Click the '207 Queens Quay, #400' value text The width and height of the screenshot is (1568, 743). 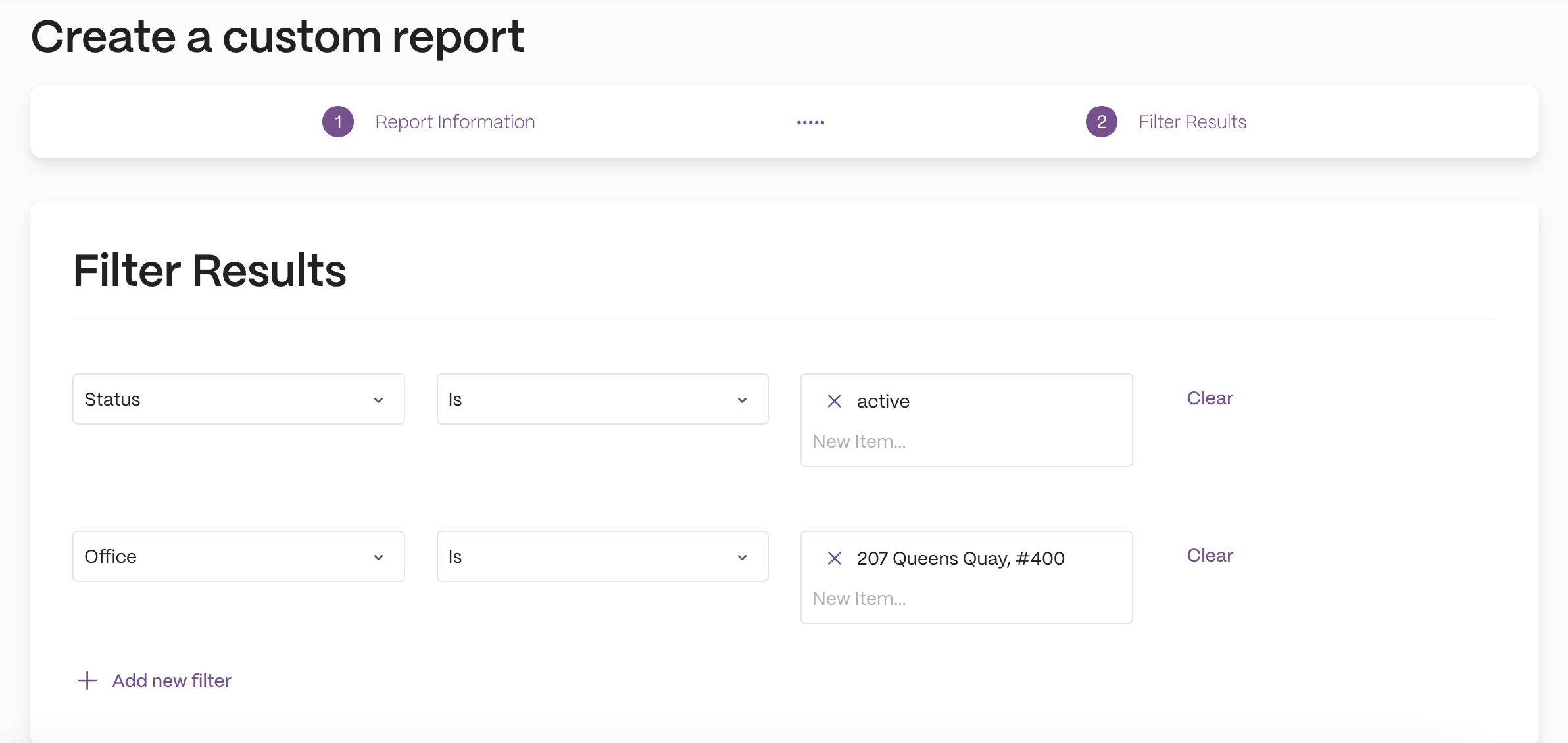click(960, 558)
